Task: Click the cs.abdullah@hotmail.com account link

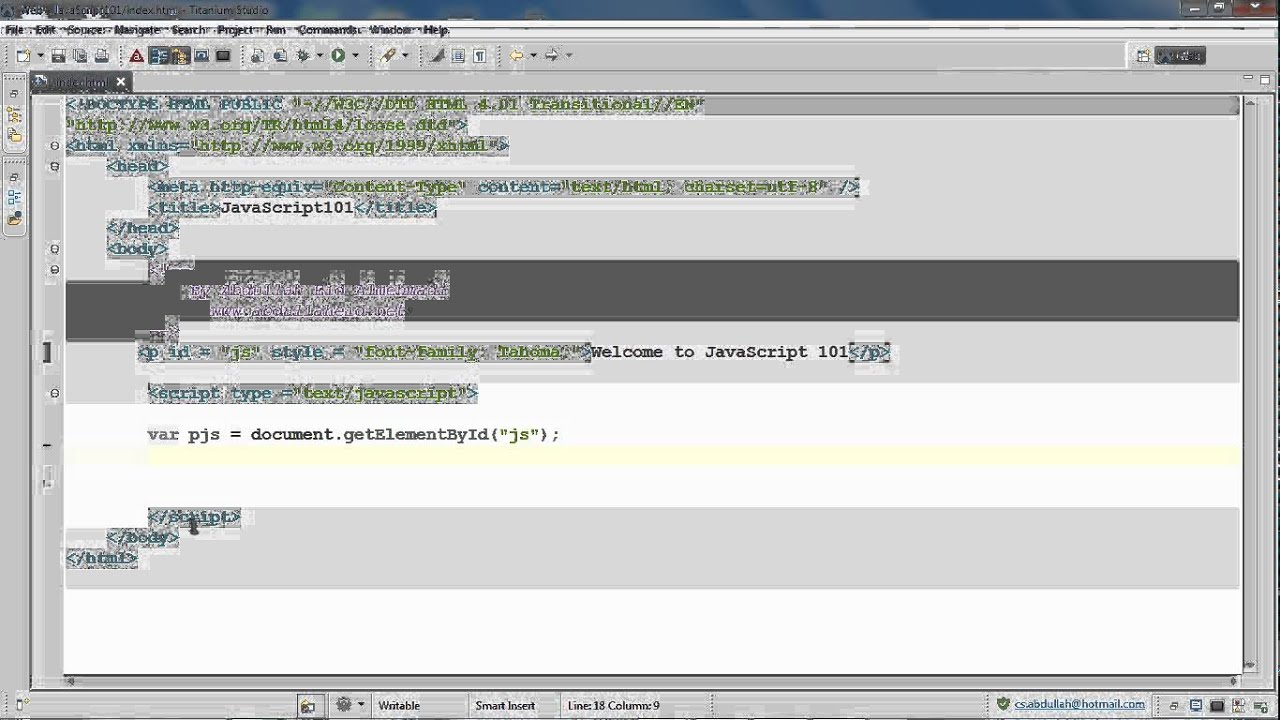Action: (1080, 705)
